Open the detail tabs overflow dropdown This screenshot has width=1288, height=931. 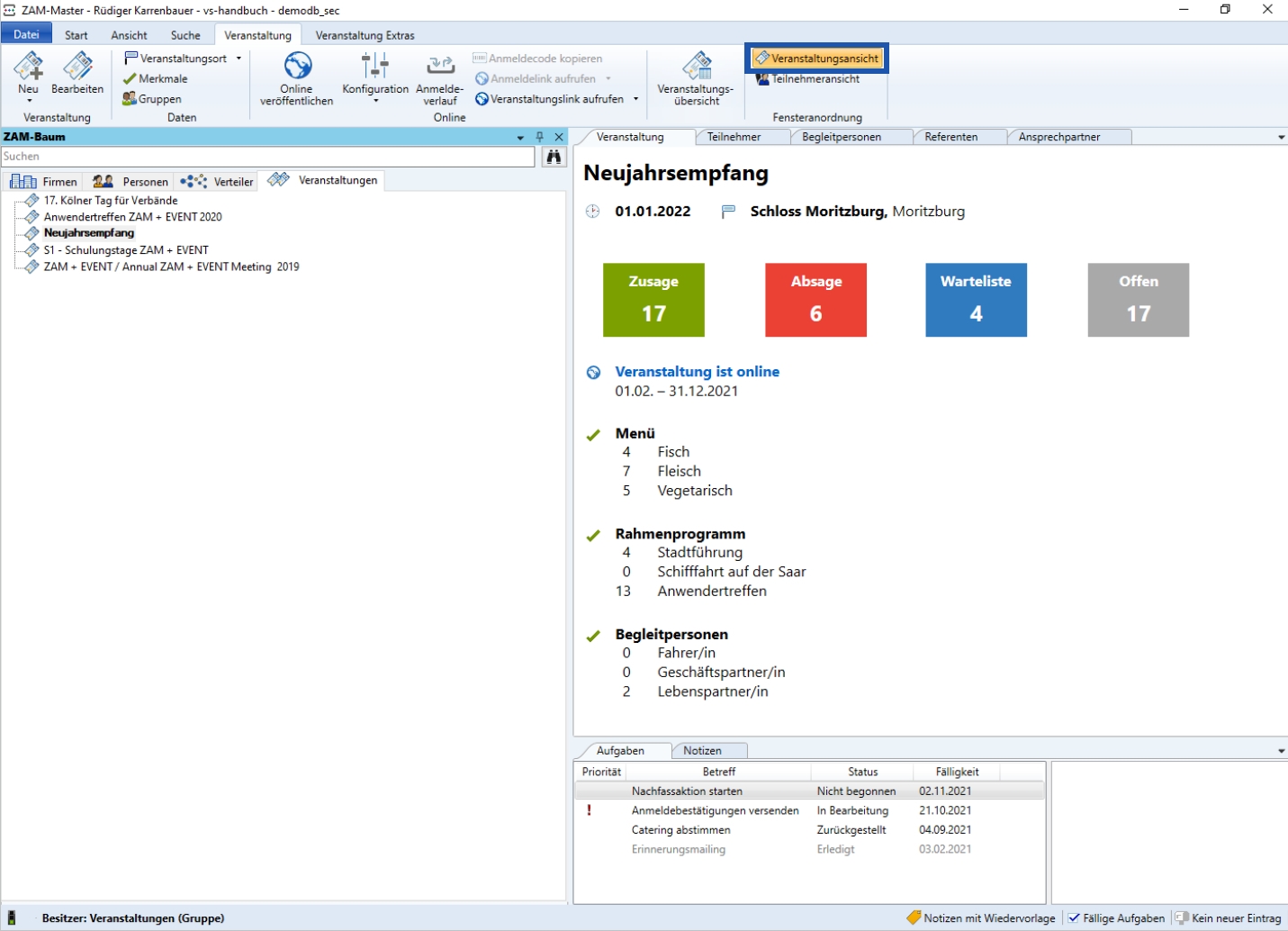(x=1281, y=138)
